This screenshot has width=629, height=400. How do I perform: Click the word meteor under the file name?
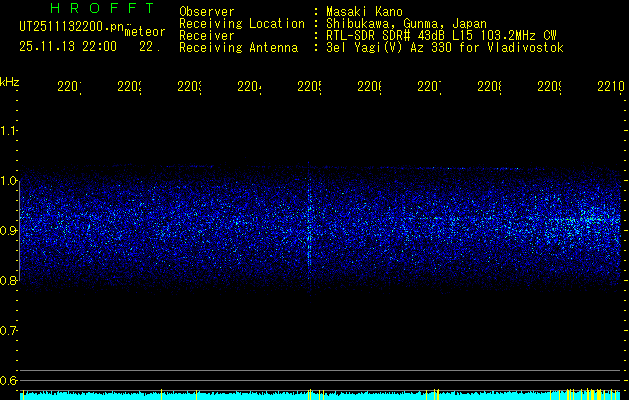(144, 32)
